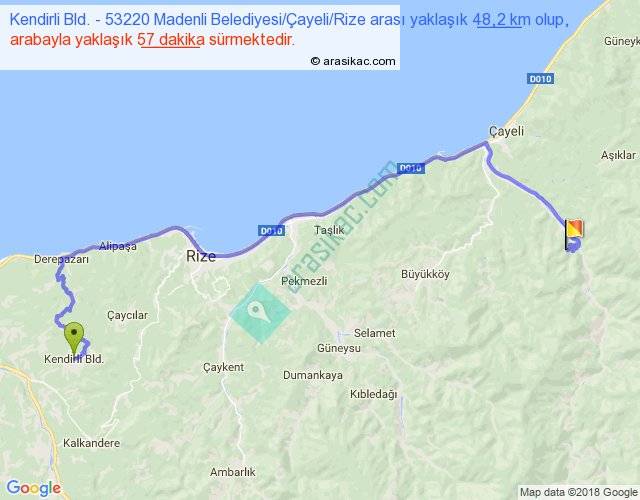Click the Aşıklar place label
Image resolution: width=640 pixels, height=500 pixels.
point(617,155)
